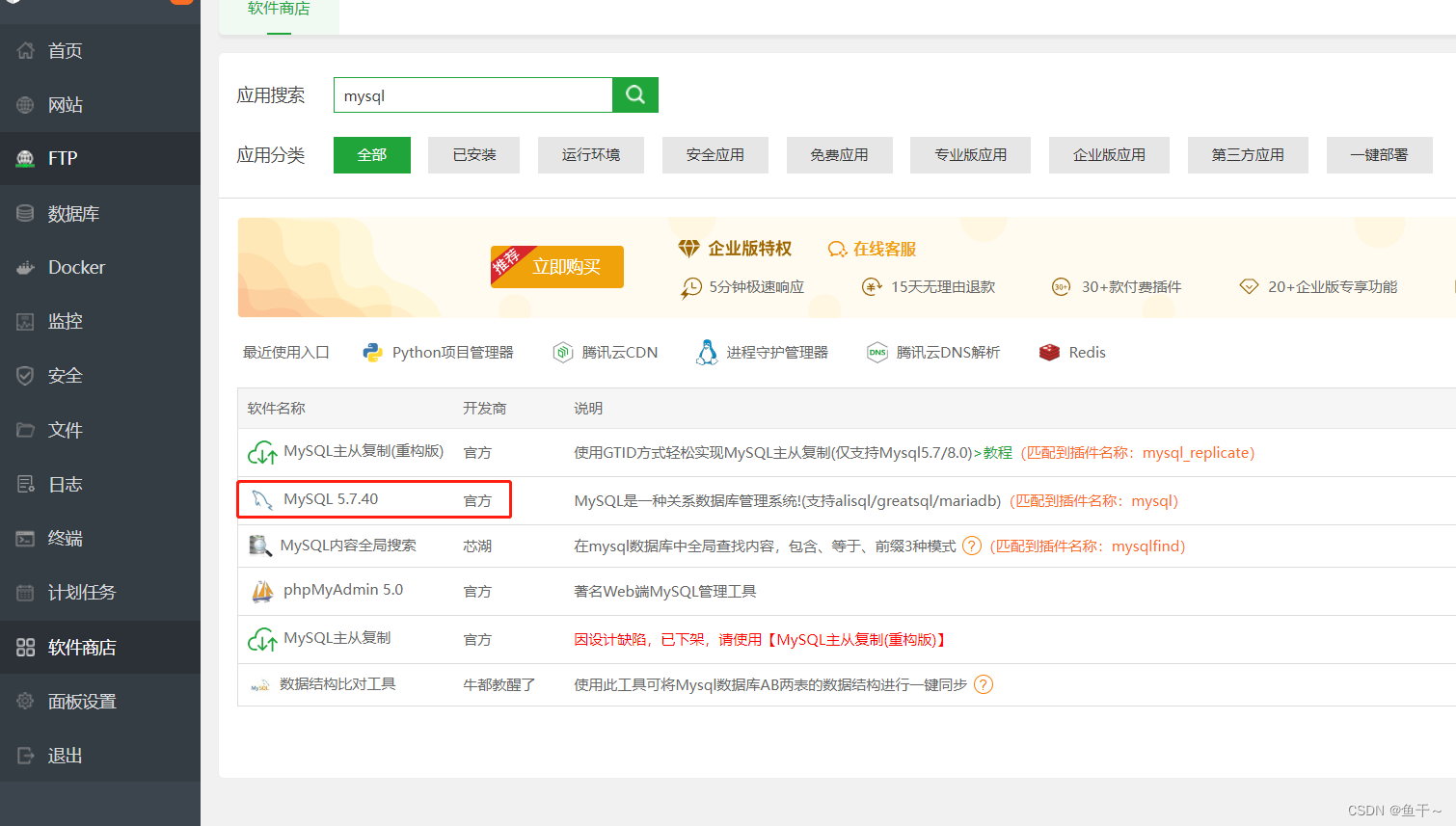Select the 专业版应用 category filter
The width and height of the screenshot is (1456, 826).
[x=971, y=155]
